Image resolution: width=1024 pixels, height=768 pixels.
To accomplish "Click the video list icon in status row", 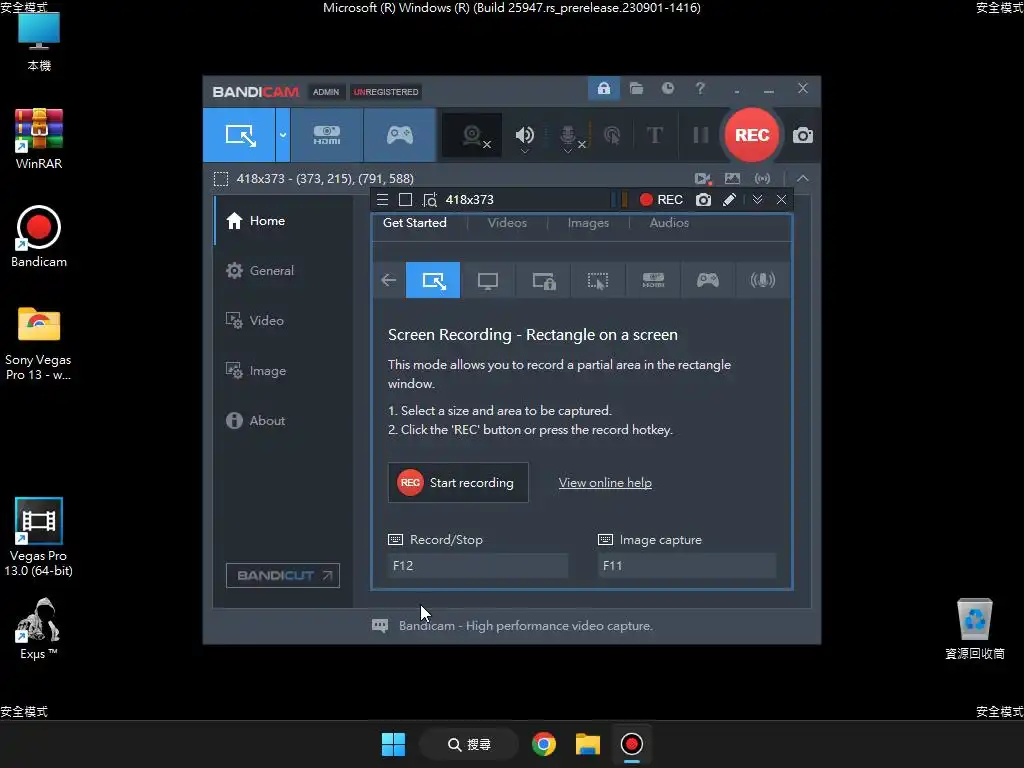I will point(703,178).
